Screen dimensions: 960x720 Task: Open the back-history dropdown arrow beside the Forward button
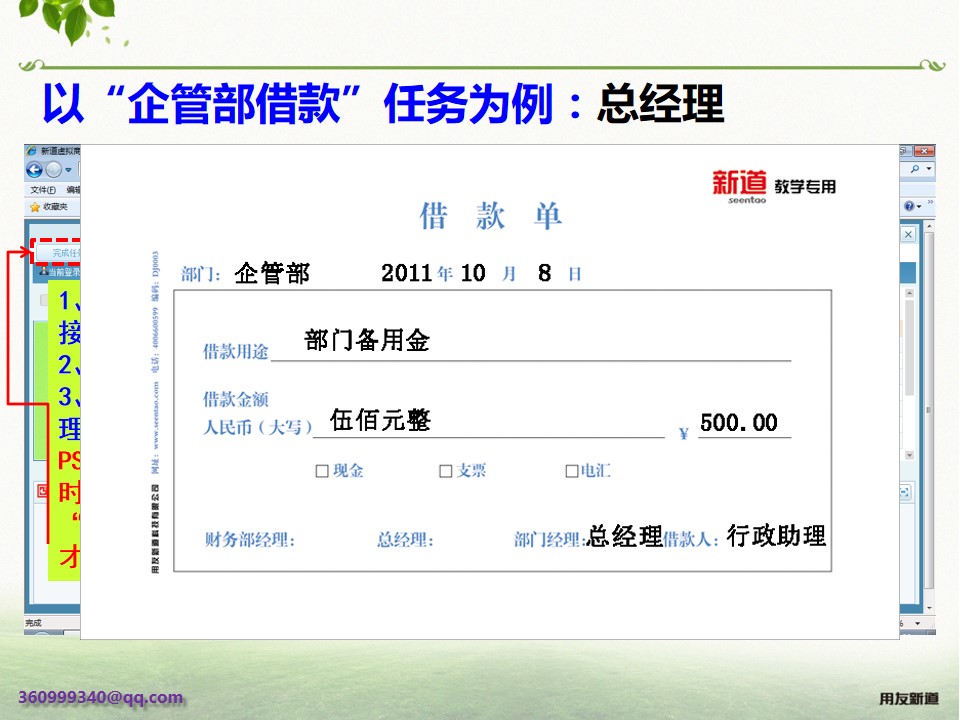pyautogui.click(x=69, y=170)
